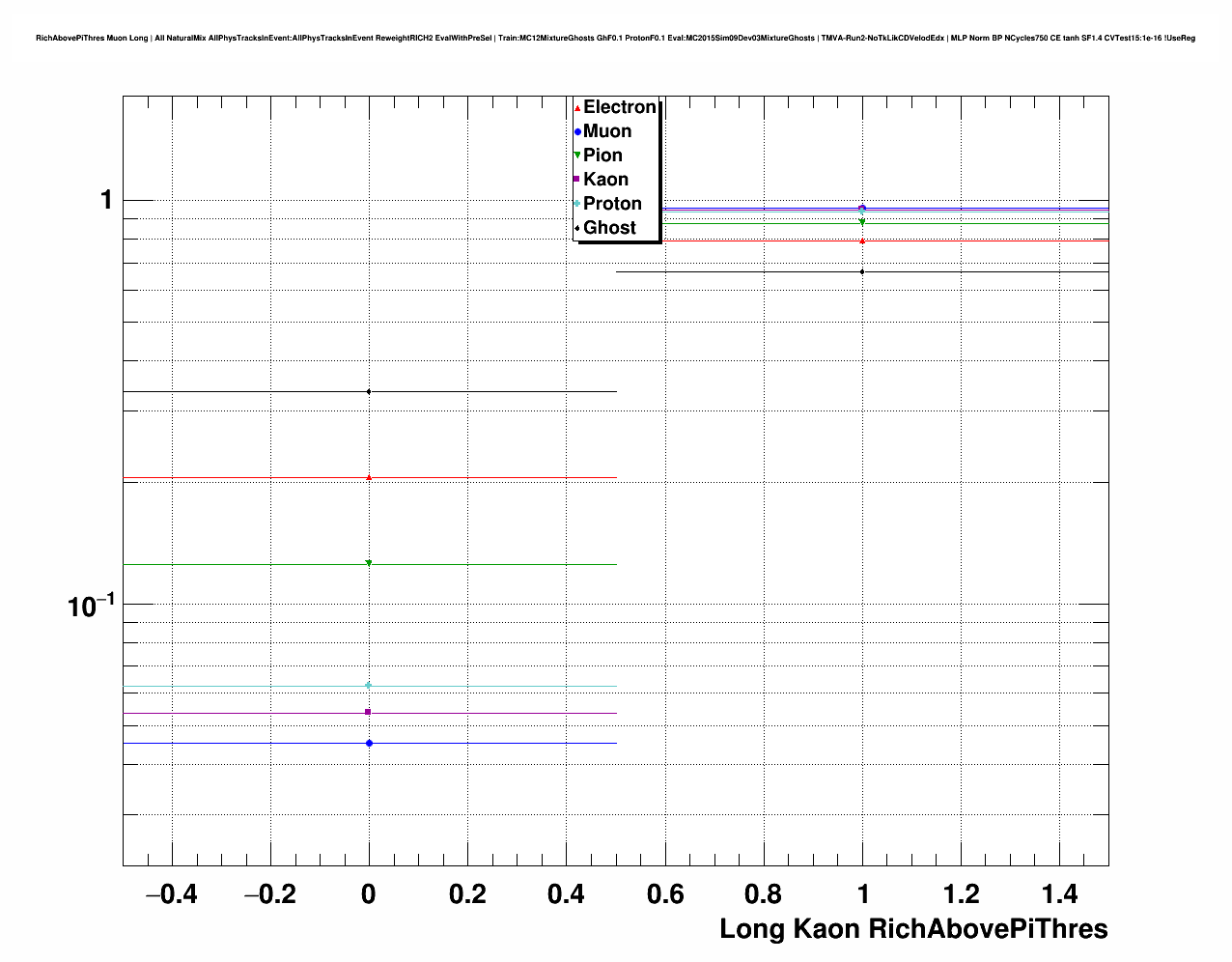Select the red Electron data point at x=0
Viewport: 1232px width, 962px height.
(369, 477)
